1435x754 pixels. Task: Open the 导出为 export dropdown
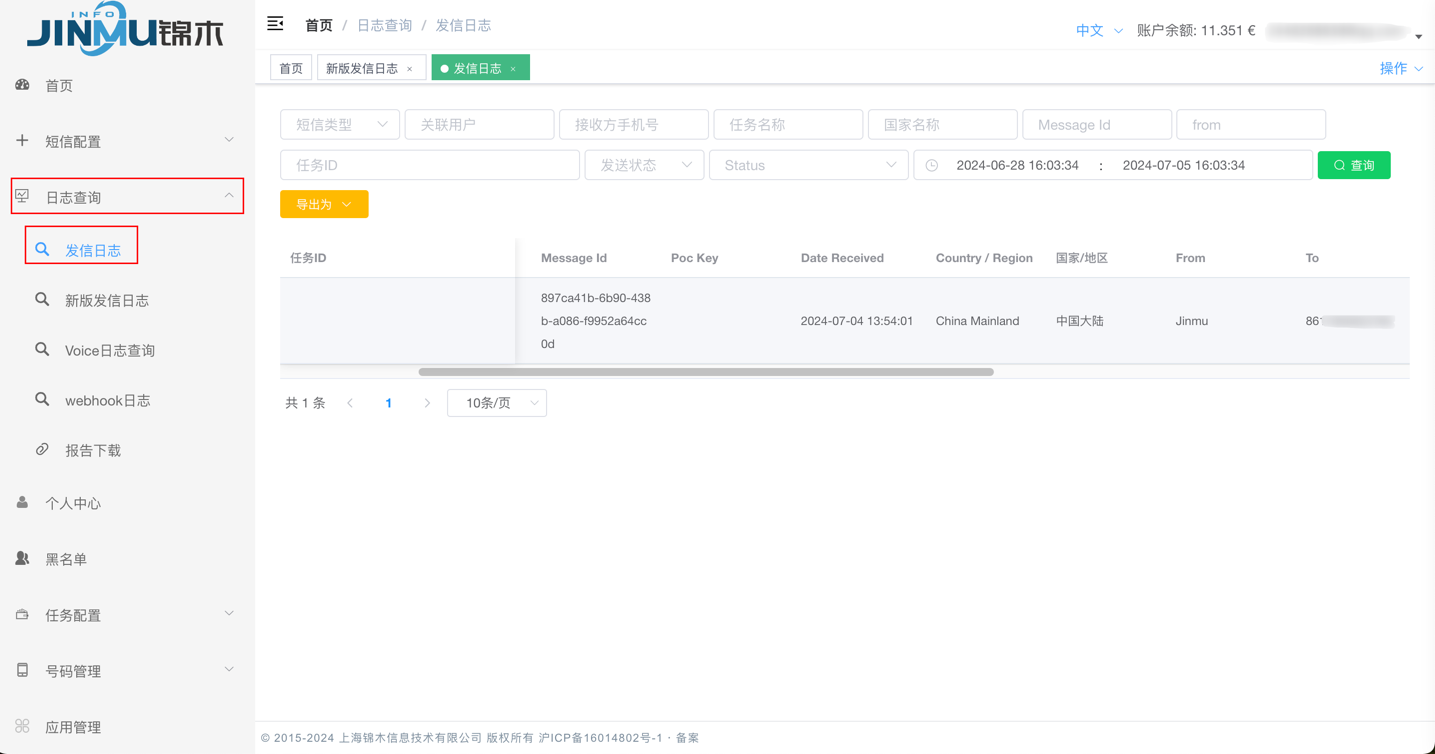[324, 204]
